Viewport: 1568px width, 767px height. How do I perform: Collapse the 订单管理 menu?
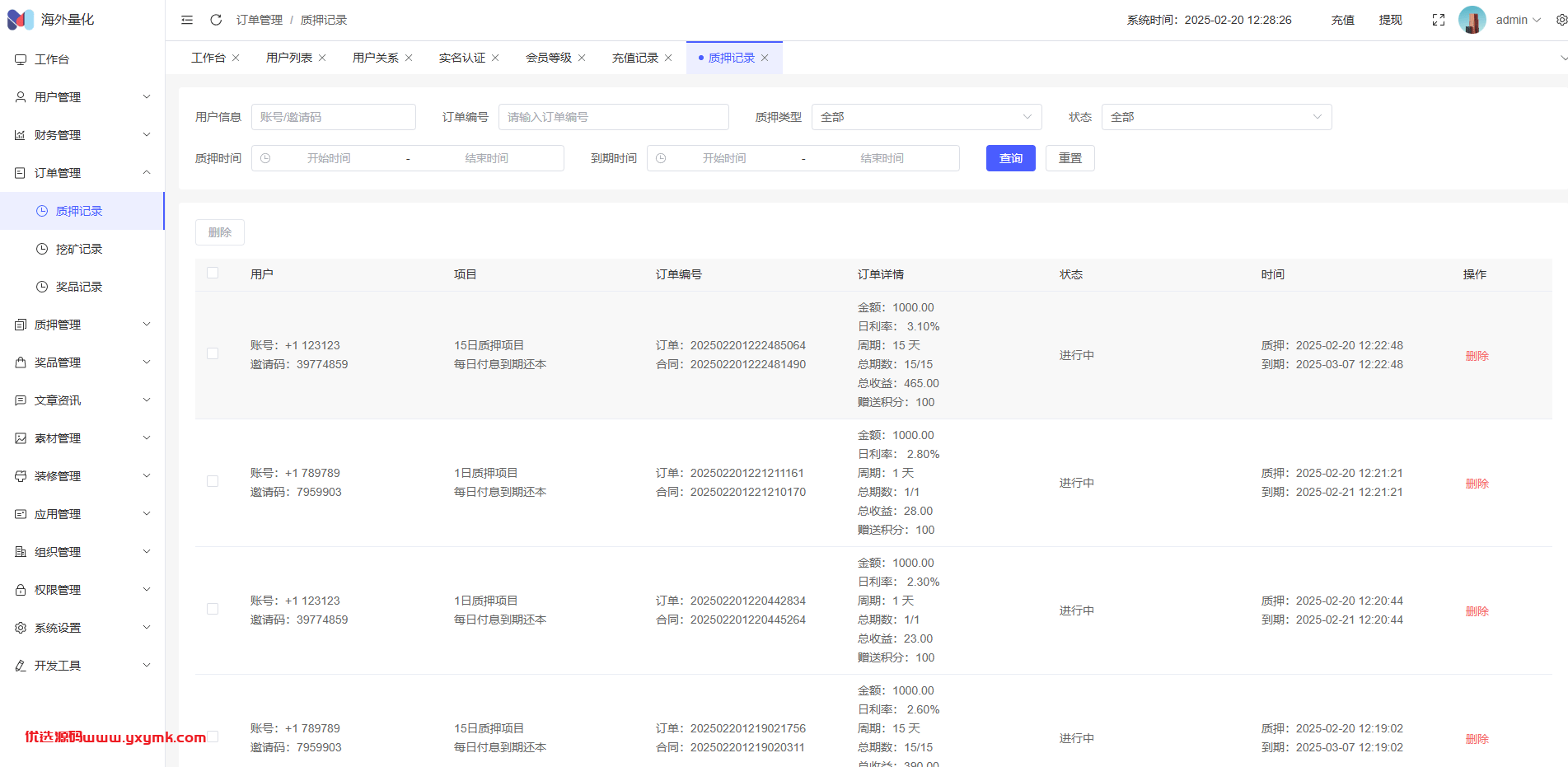pyautogui.click(x=82, y=173)
